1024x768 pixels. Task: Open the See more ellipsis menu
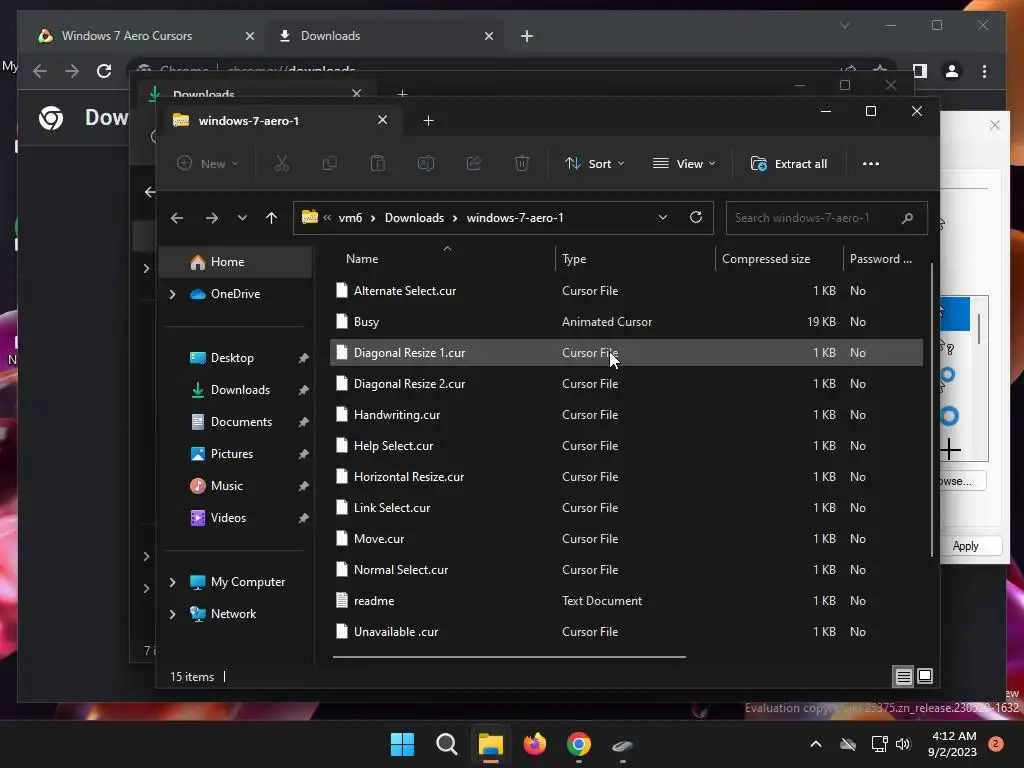click(871, 164)
